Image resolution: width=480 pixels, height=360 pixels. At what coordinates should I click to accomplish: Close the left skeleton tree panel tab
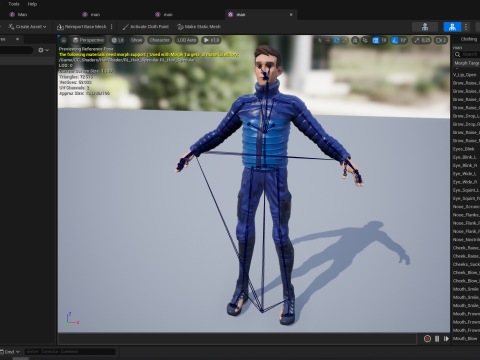click(x=17, y=39)
